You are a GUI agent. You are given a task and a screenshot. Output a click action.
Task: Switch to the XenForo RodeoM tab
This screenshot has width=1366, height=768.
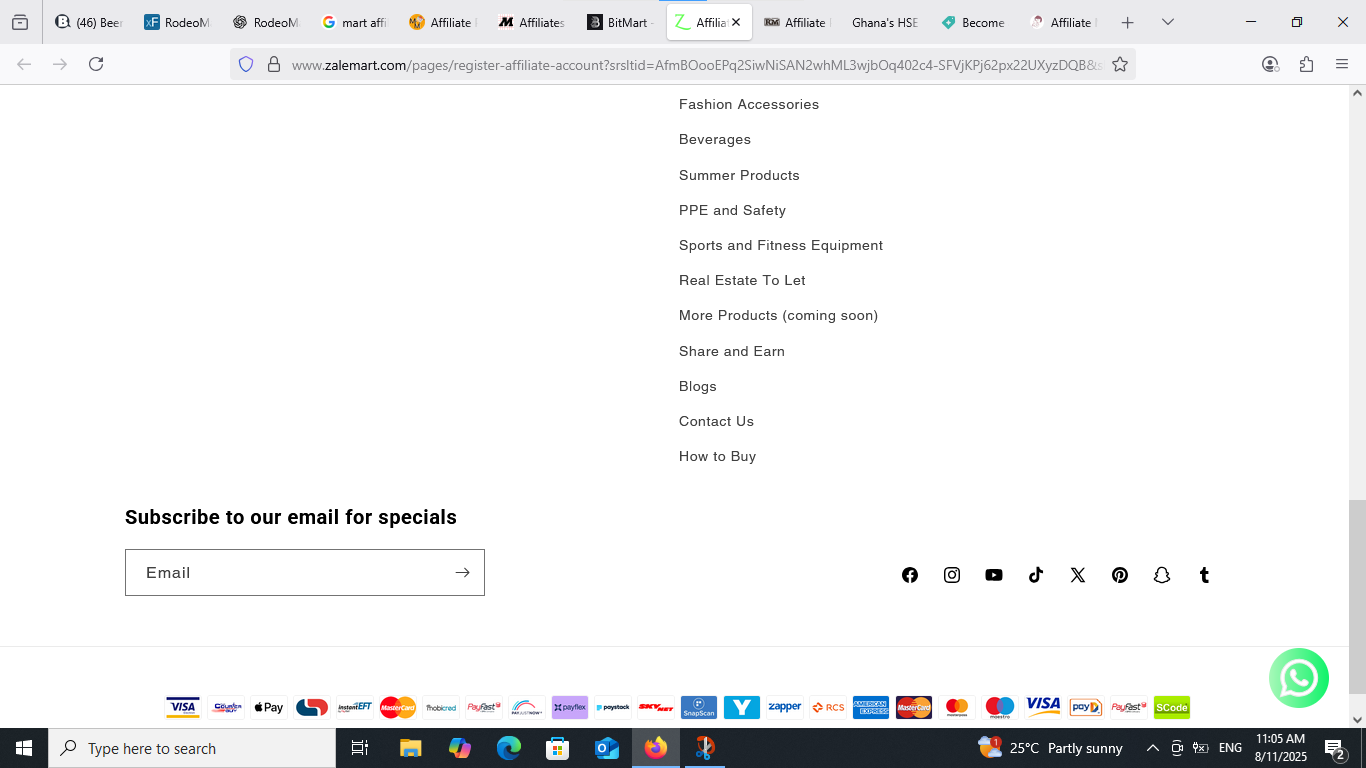pos(177,22)
